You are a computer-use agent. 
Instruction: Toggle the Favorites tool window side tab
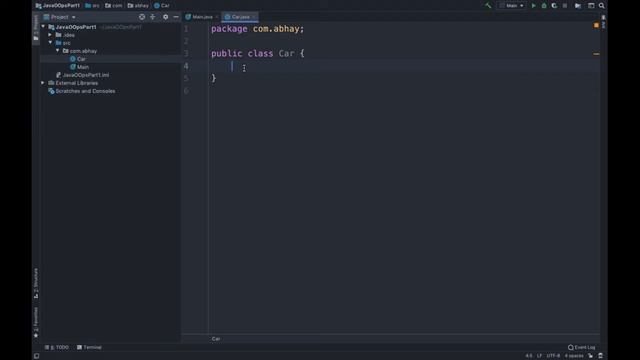coord(36,322)
